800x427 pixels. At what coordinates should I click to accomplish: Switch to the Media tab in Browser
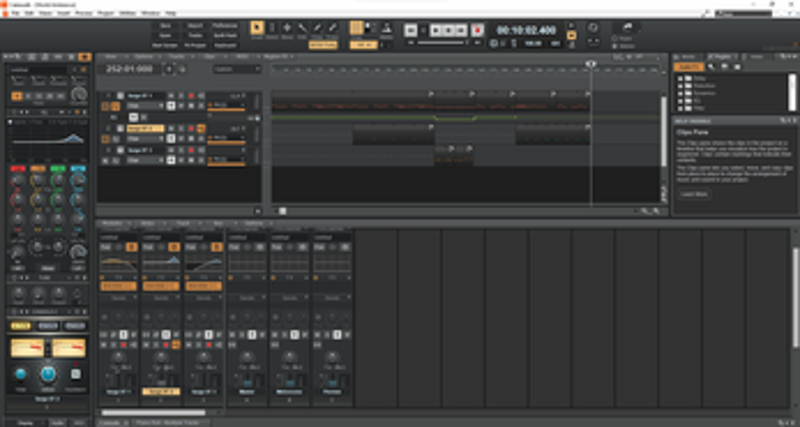pyautogui.click(x=688, y=57)
